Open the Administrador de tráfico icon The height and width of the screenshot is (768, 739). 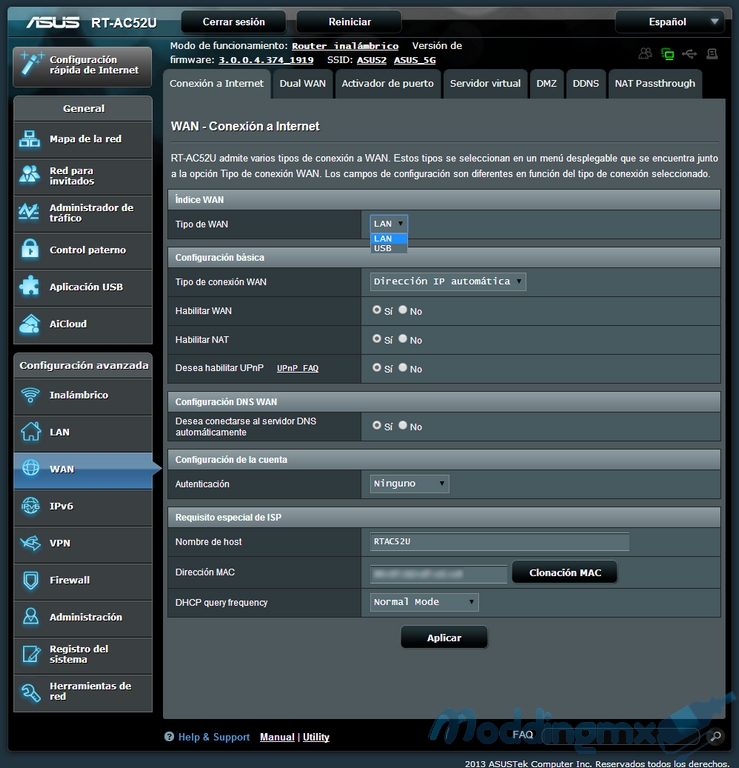tap(29, 212)
